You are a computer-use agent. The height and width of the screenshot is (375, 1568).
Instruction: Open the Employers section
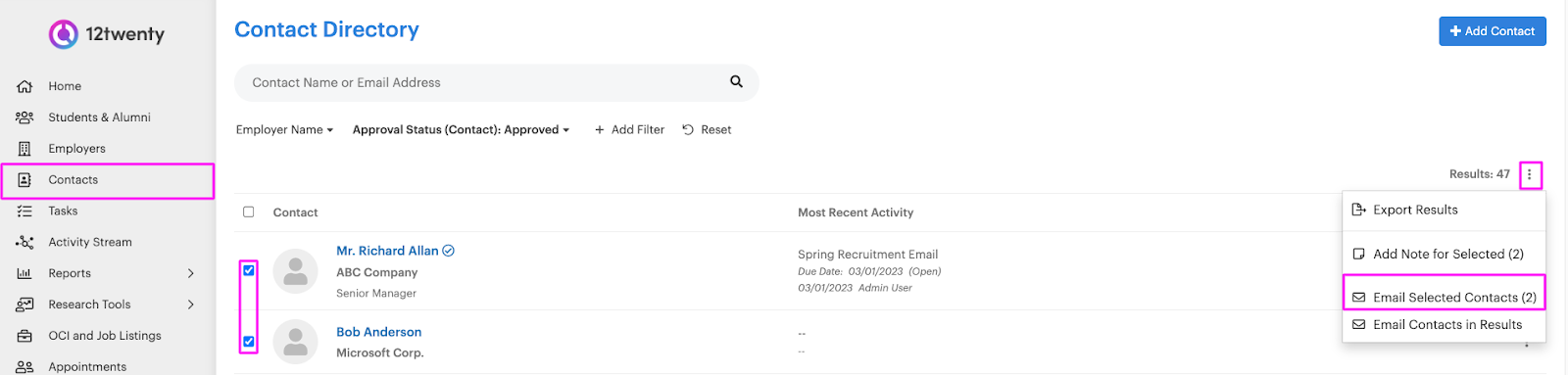click(x=76, y=149)
